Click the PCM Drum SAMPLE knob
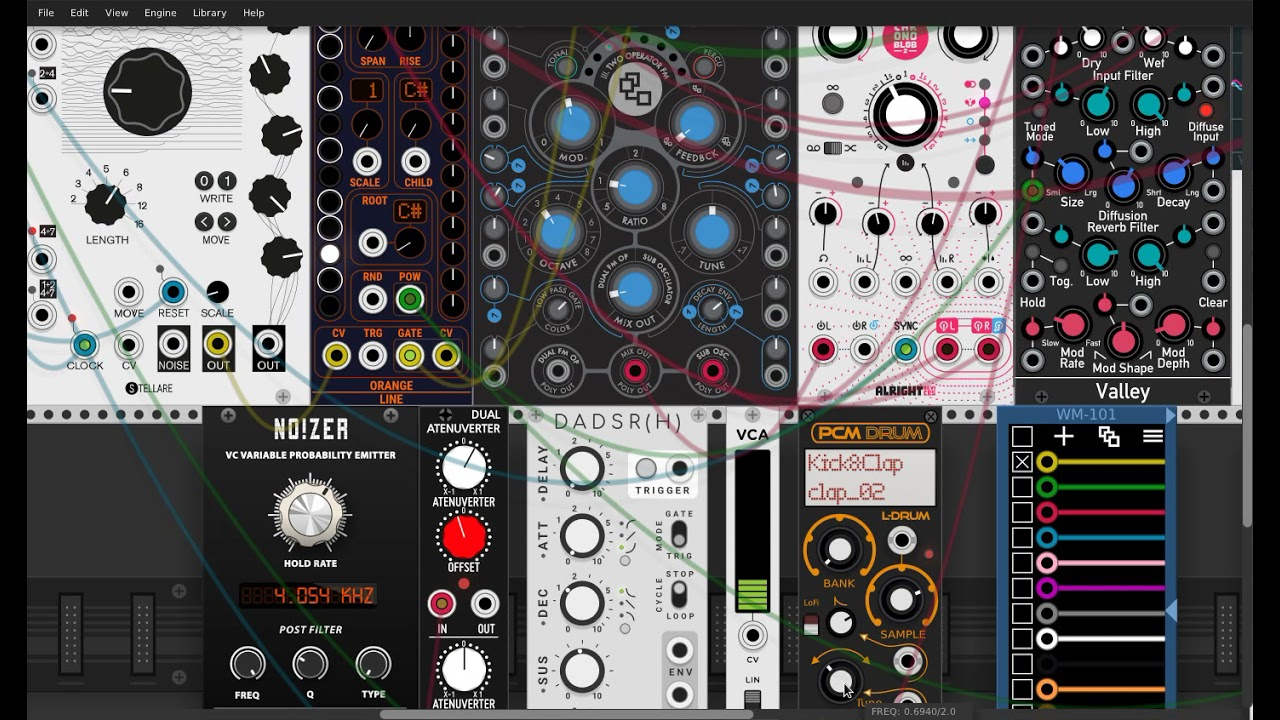1280x720 pixels. pos(902,598)
